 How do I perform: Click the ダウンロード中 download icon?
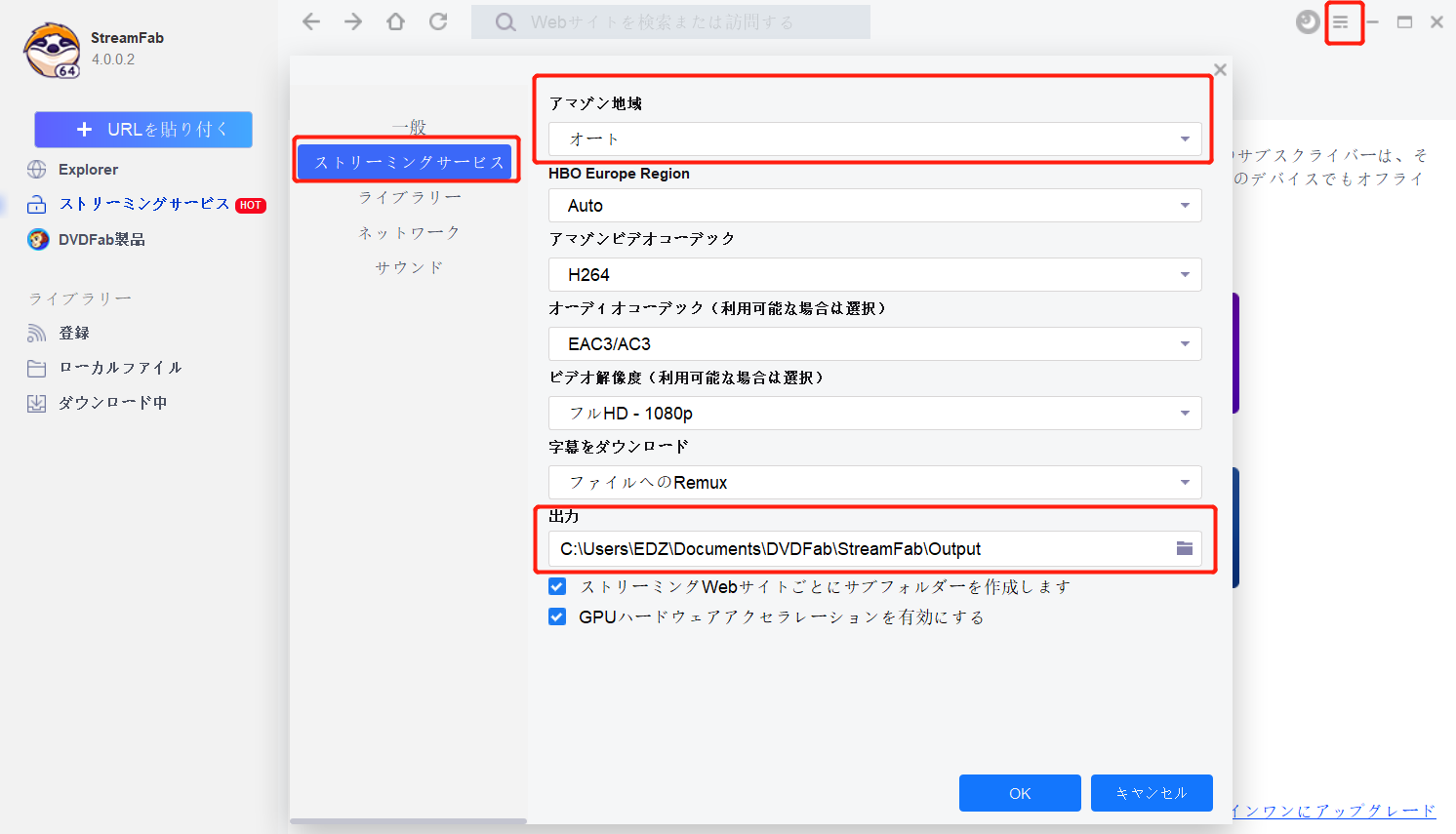click(37, 403)
